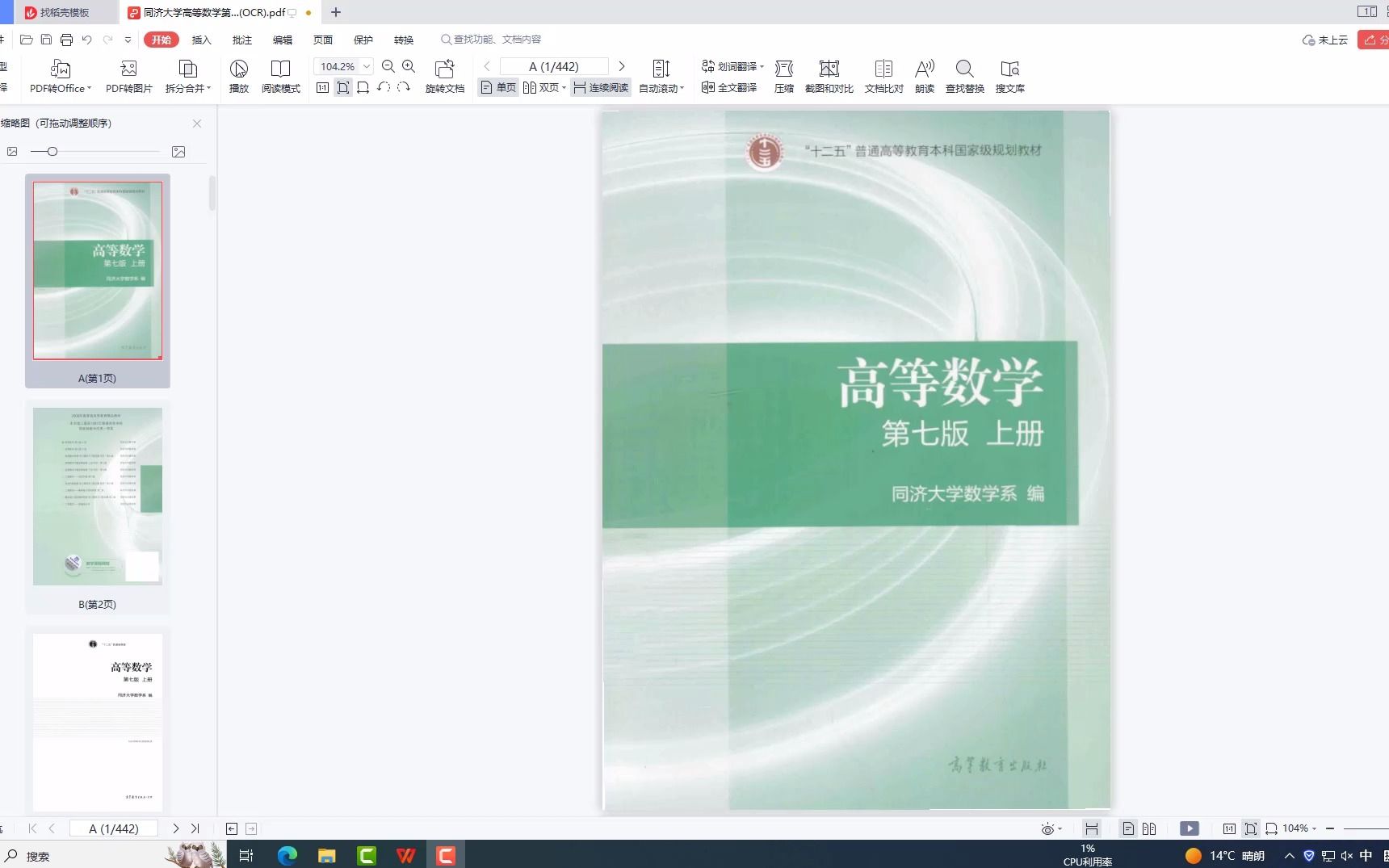Toggle continuous scroll icon in status bar

(x=1092, y=828)
